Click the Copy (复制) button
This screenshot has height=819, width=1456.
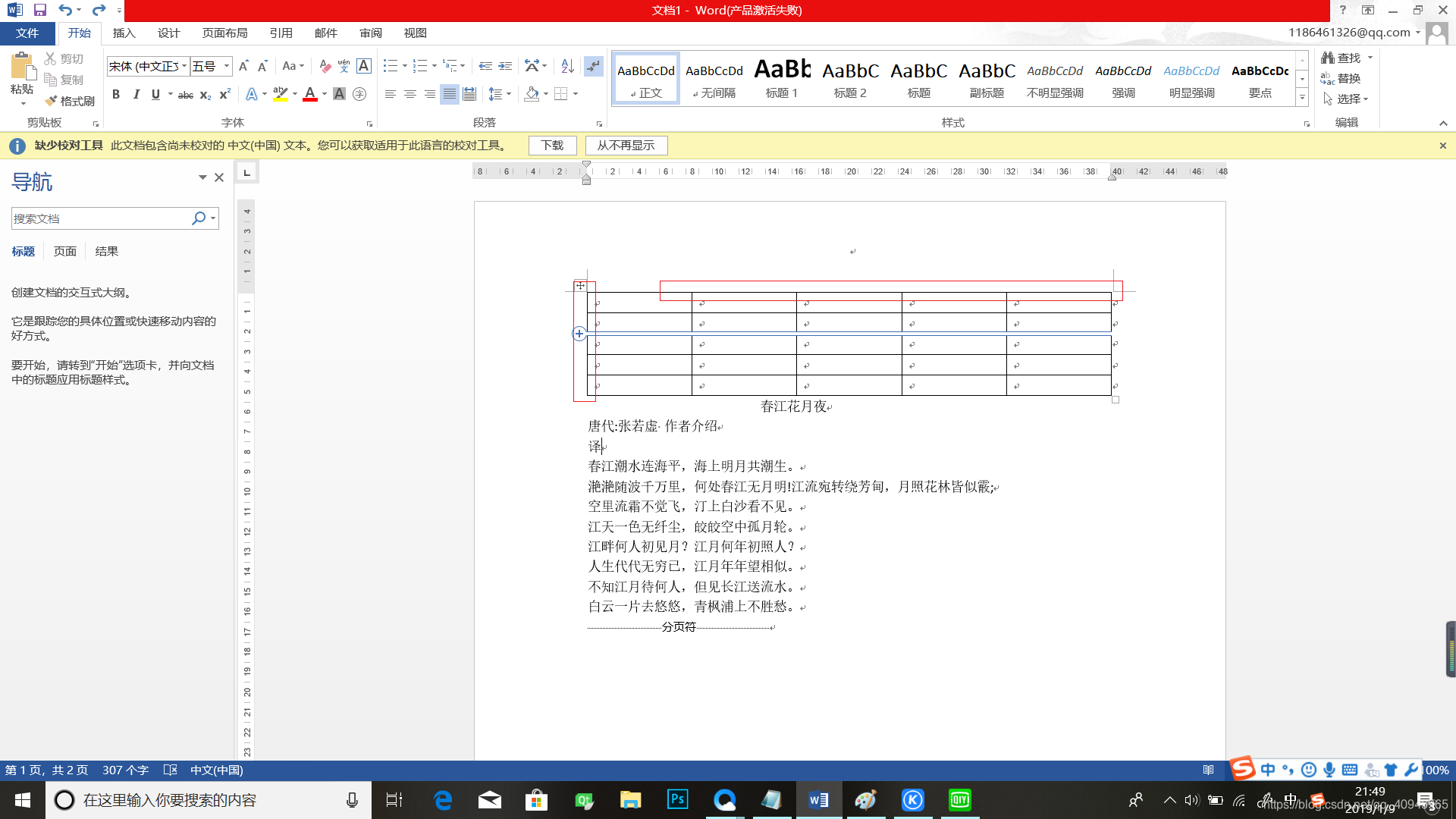click(x=64, y=80)
